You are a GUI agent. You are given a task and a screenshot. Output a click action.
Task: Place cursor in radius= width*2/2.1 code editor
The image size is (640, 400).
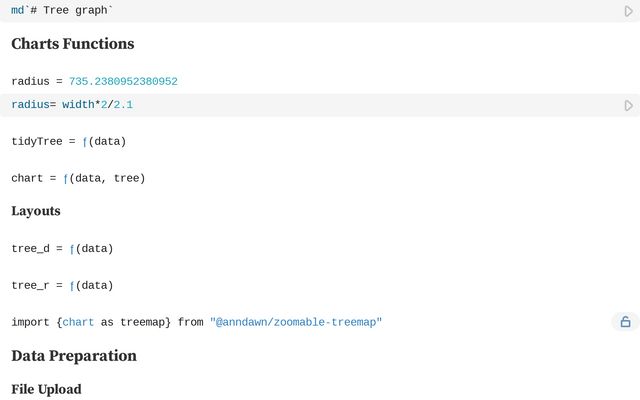click(x=300, y=105)
